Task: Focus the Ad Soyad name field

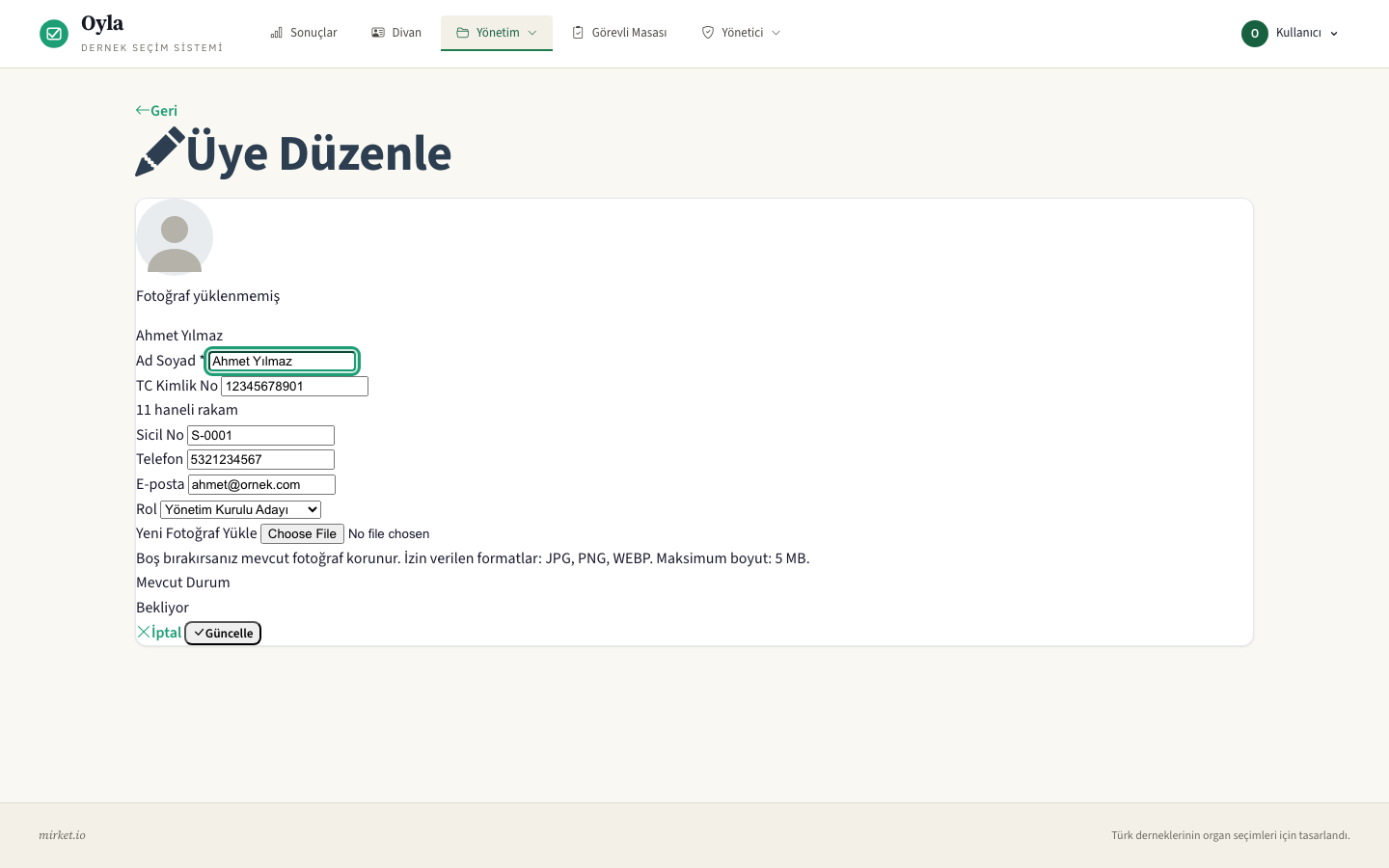Action: click(283, 361)
